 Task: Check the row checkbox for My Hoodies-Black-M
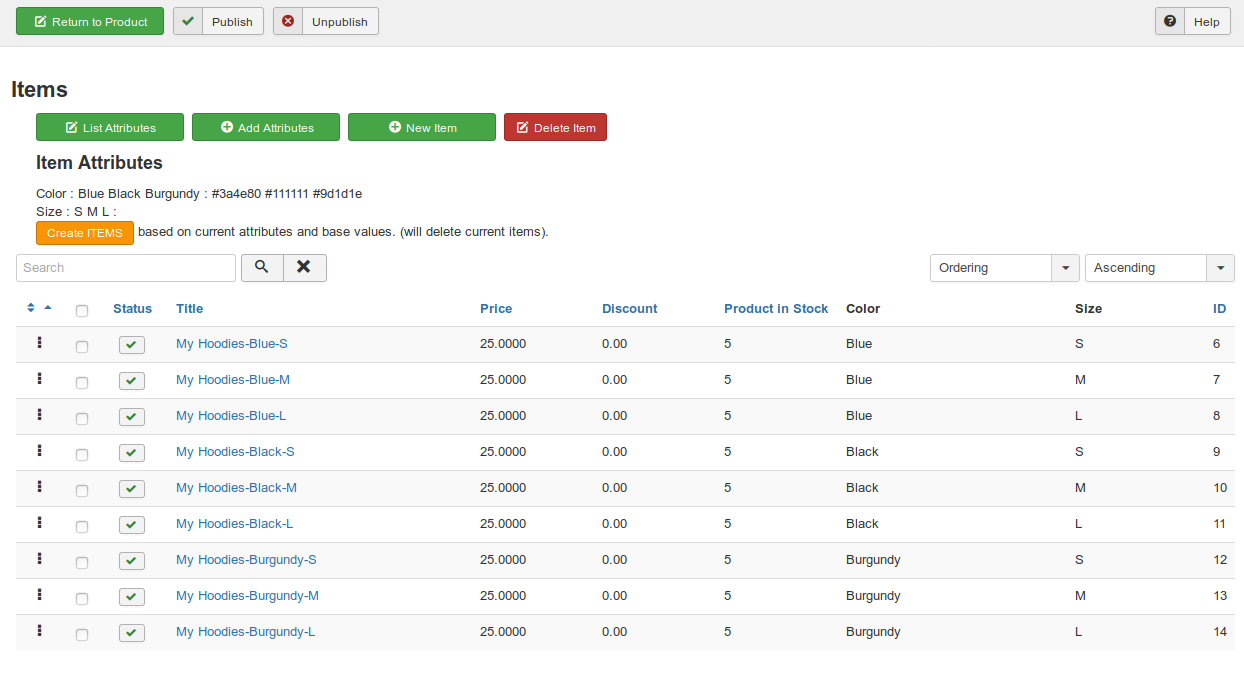tap(82, 490)
